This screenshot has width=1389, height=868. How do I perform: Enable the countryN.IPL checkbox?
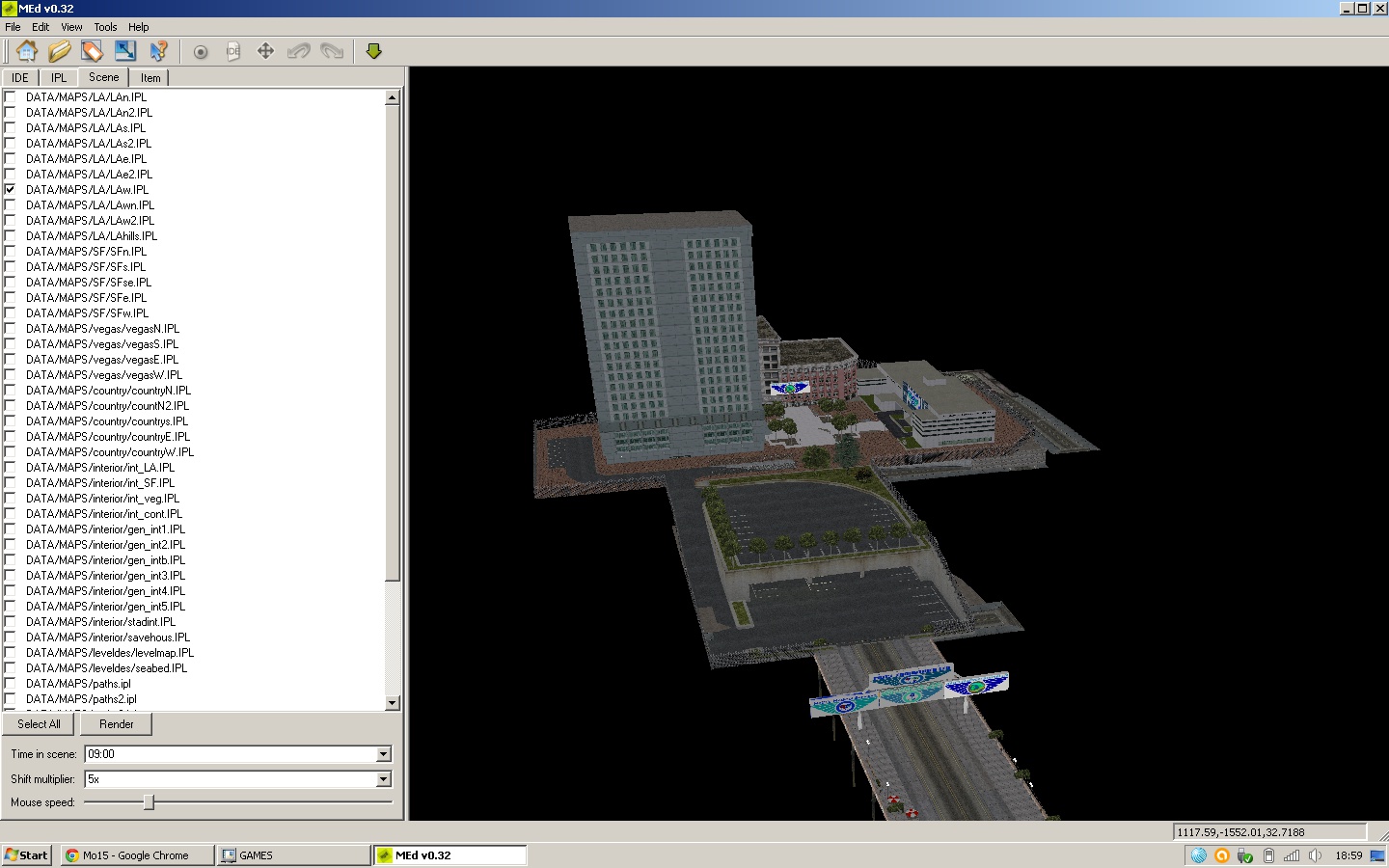pyautogui.click(x=11, y=391)
